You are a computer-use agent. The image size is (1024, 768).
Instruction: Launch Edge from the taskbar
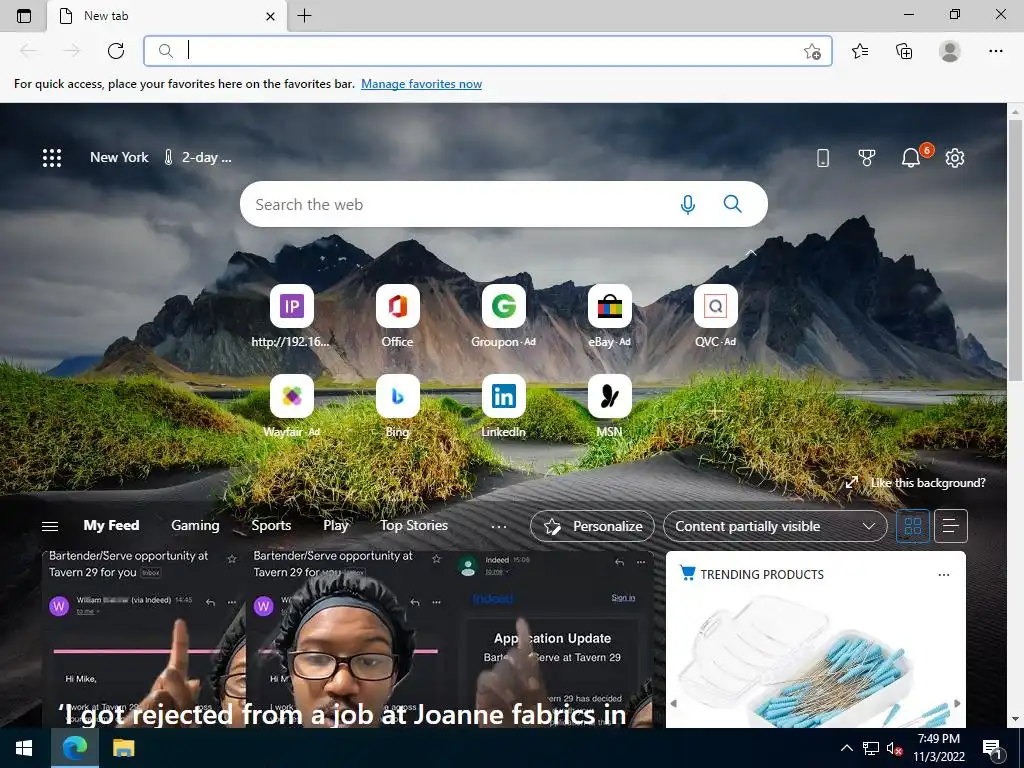coord(74,748)
